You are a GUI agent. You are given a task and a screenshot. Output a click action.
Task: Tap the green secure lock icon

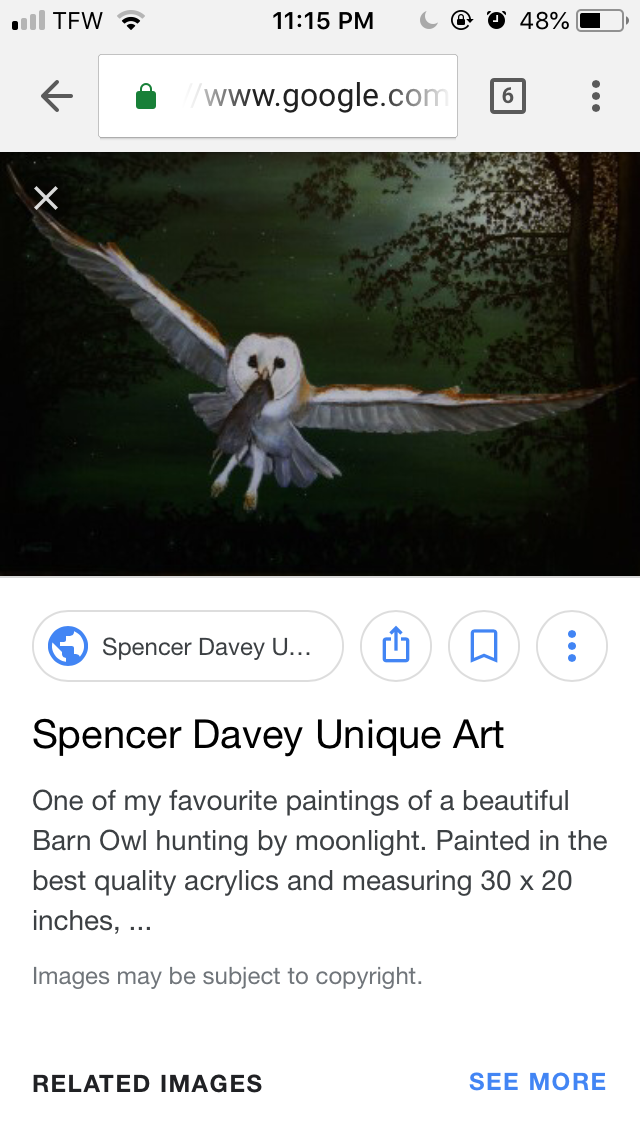(x=146, y=96)
